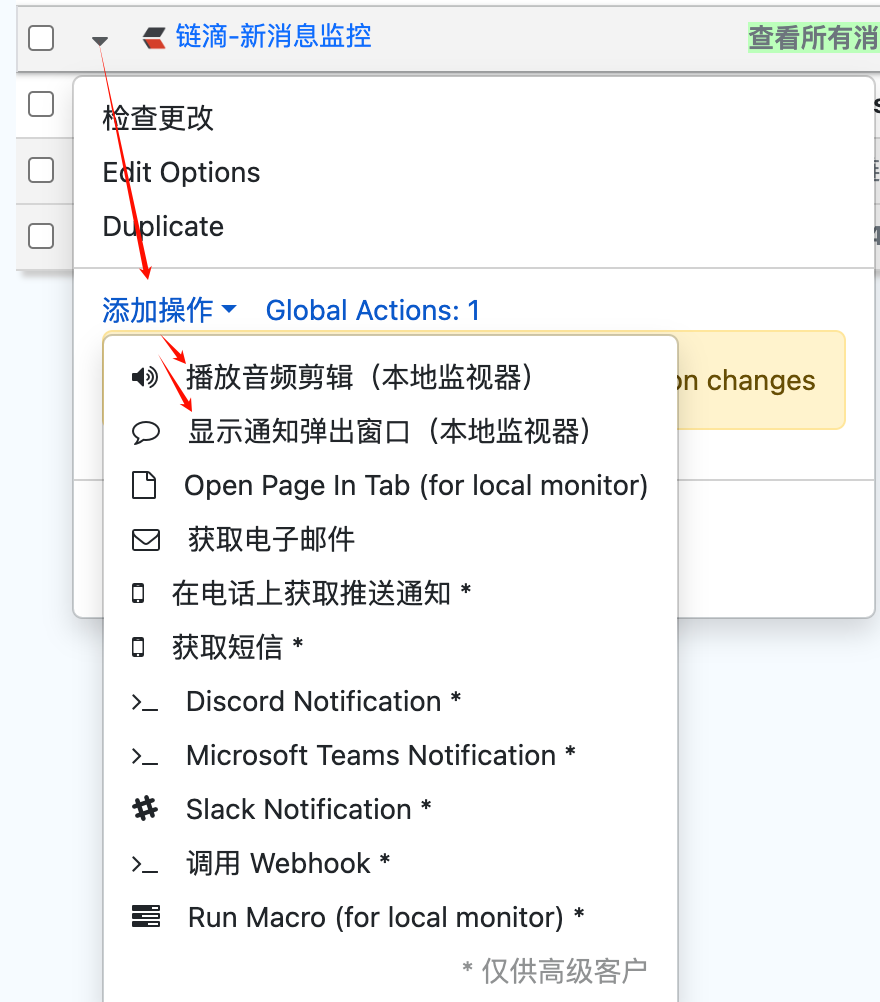Viewport: 880px width, 1002px height.
Task: Tick the checkbox for 链滴-新消息监控 row
Action: coord(41,38)
